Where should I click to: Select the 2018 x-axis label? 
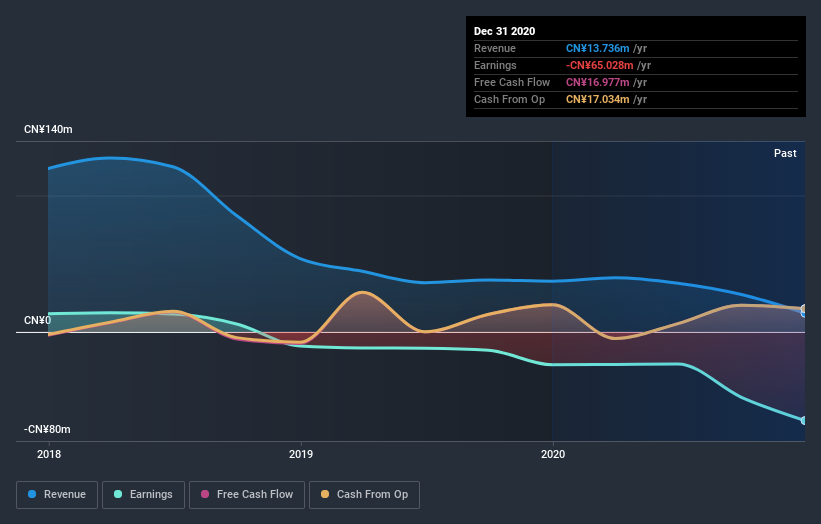[x=49, y=454]
